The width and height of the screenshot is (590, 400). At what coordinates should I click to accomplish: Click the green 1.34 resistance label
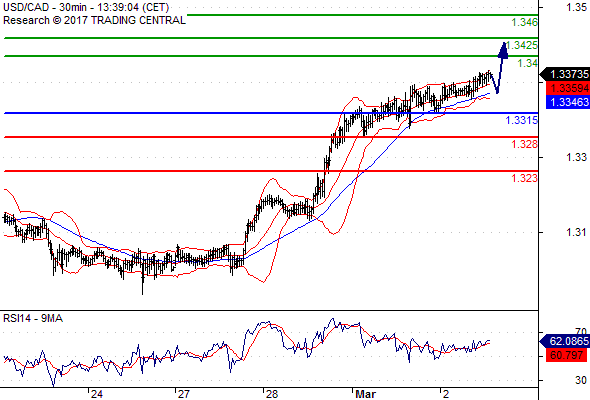(x=528, y=63)
